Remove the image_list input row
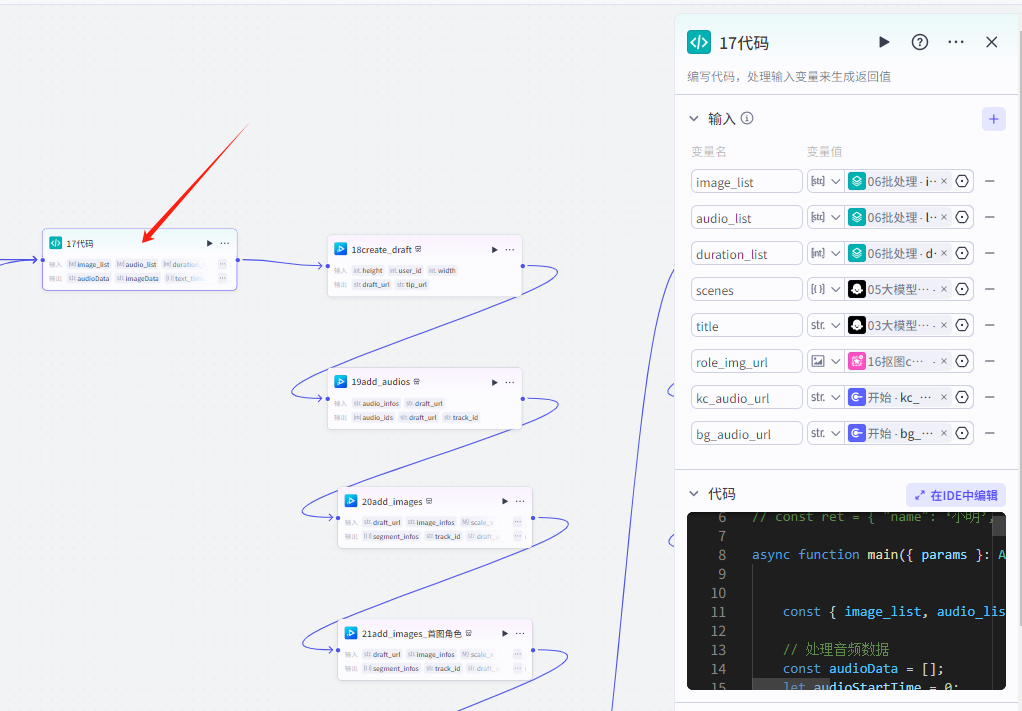 tap(990, 182)
